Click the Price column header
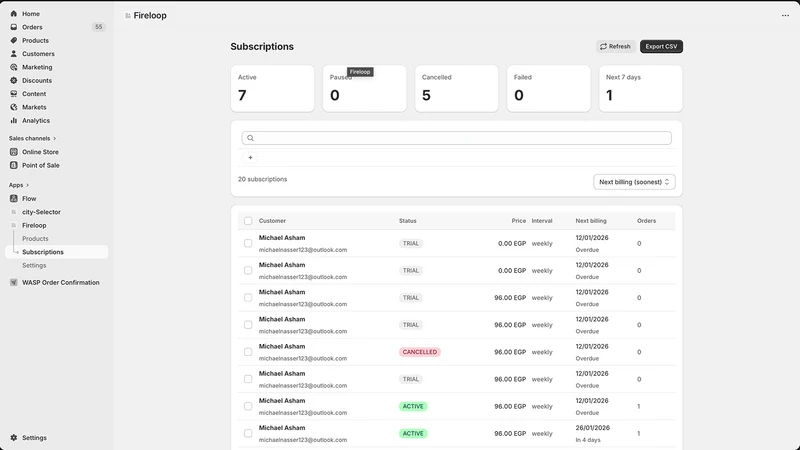Image resolution: width=800 pixels, height=450 pixels. [x=519, y=221]
